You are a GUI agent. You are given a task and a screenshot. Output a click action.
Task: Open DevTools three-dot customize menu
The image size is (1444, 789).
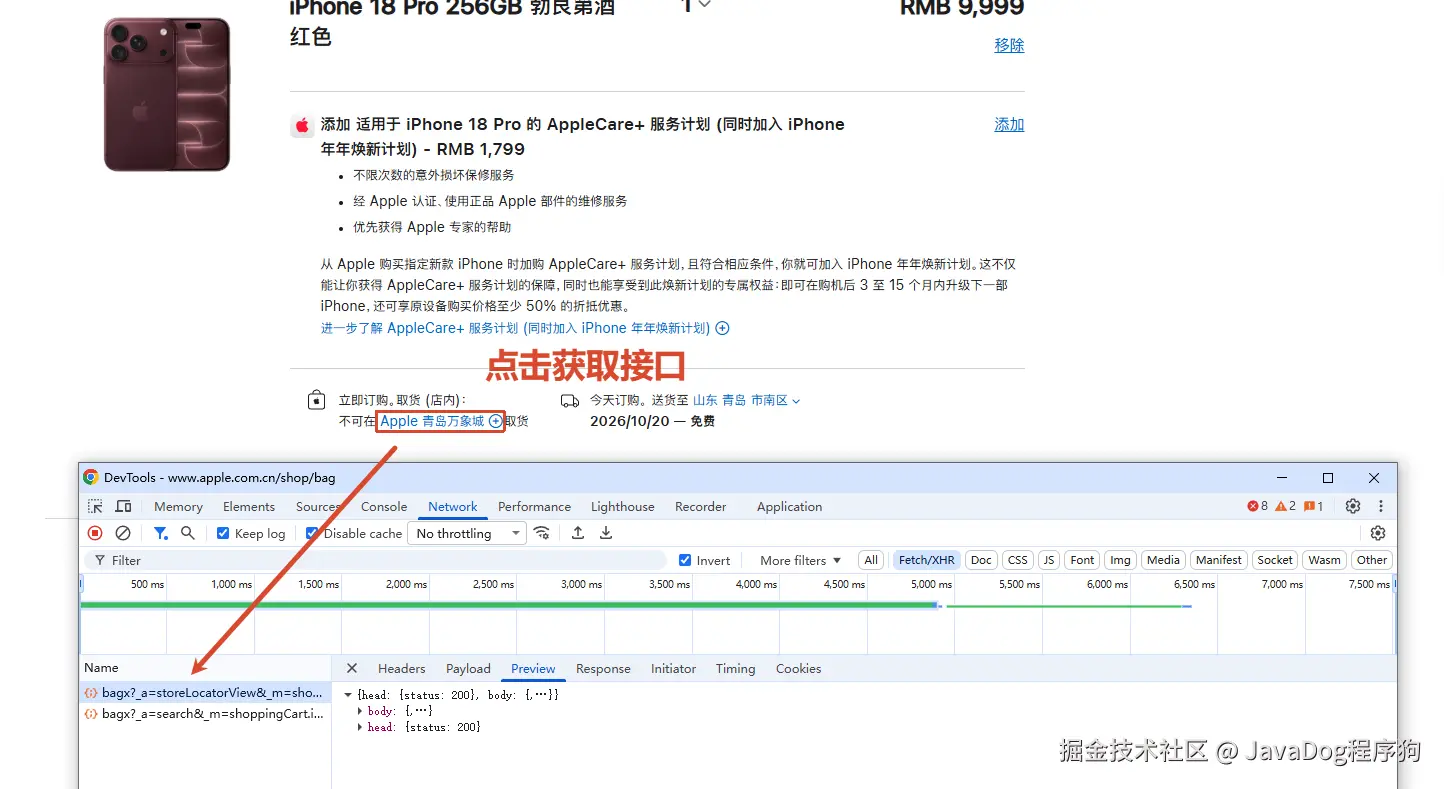[x=1381, y=507]
